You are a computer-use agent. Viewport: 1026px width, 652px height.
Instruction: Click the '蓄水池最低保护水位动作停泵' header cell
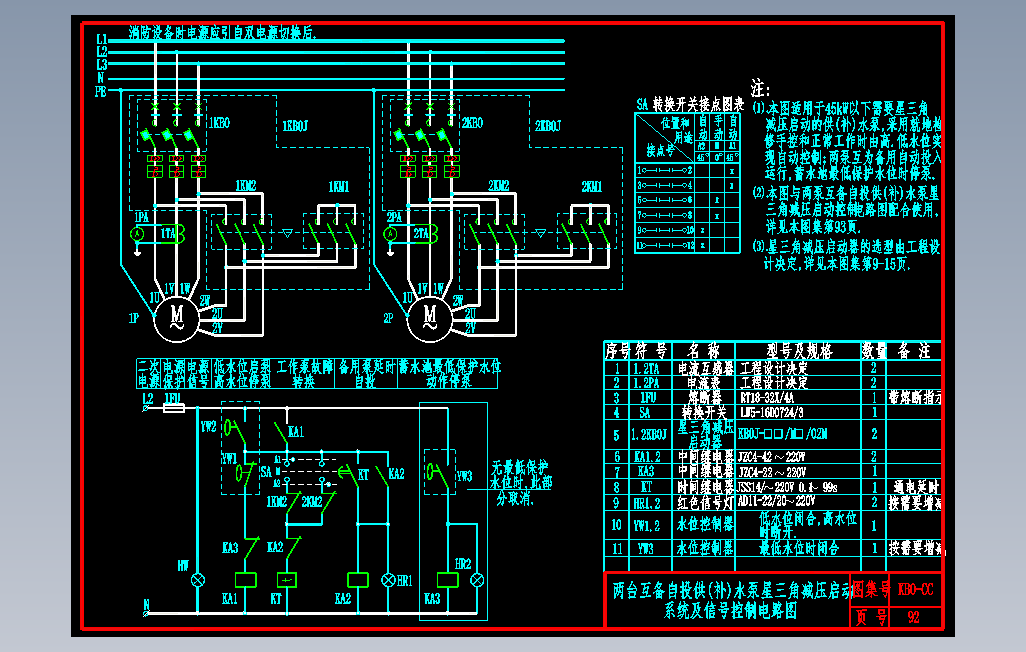point(449,374)
